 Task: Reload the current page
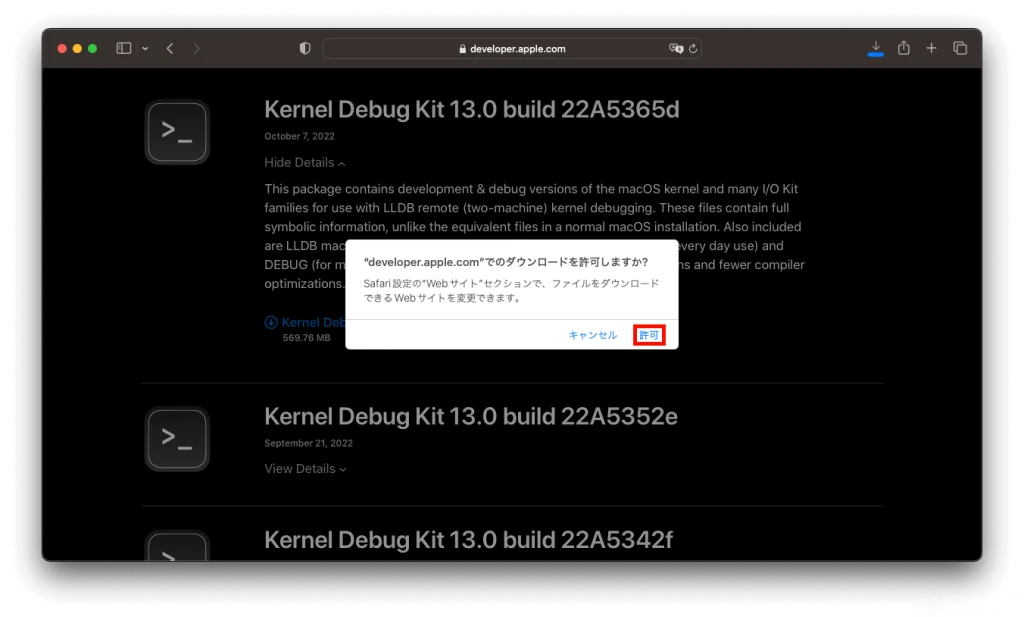(x=692, y=48)
